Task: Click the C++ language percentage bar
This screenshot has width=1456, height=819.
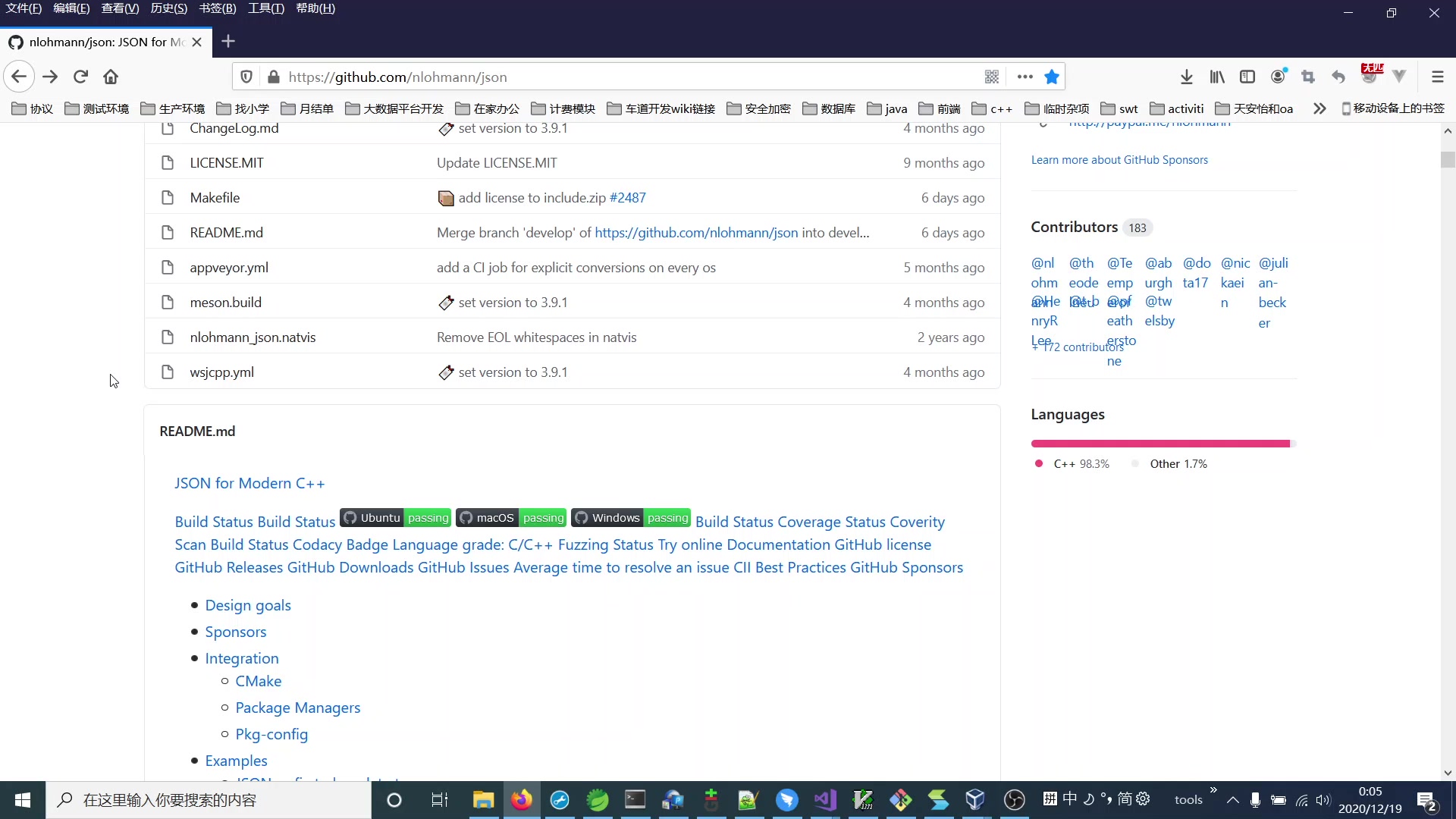Action: [x=1159, y=444]
